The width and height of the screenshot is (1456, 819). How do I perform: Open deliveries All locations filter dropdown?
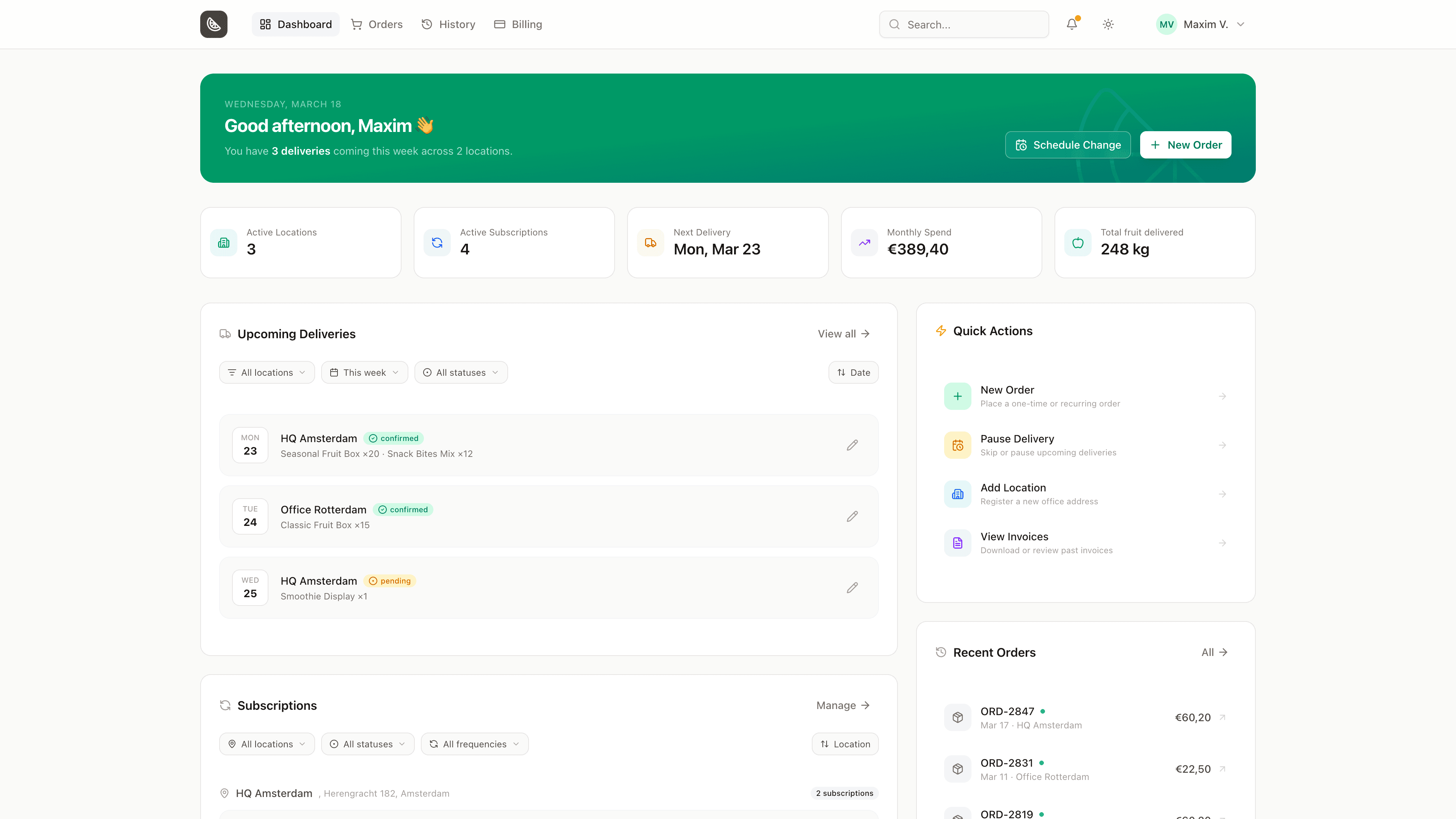pos(267,372)
